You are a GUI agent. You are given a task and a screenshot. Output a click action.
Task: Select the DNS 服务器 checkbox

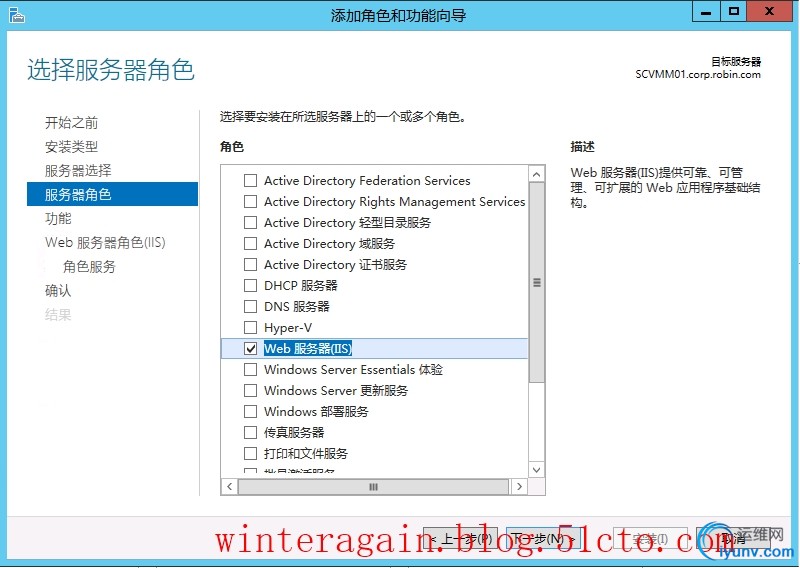251,306
